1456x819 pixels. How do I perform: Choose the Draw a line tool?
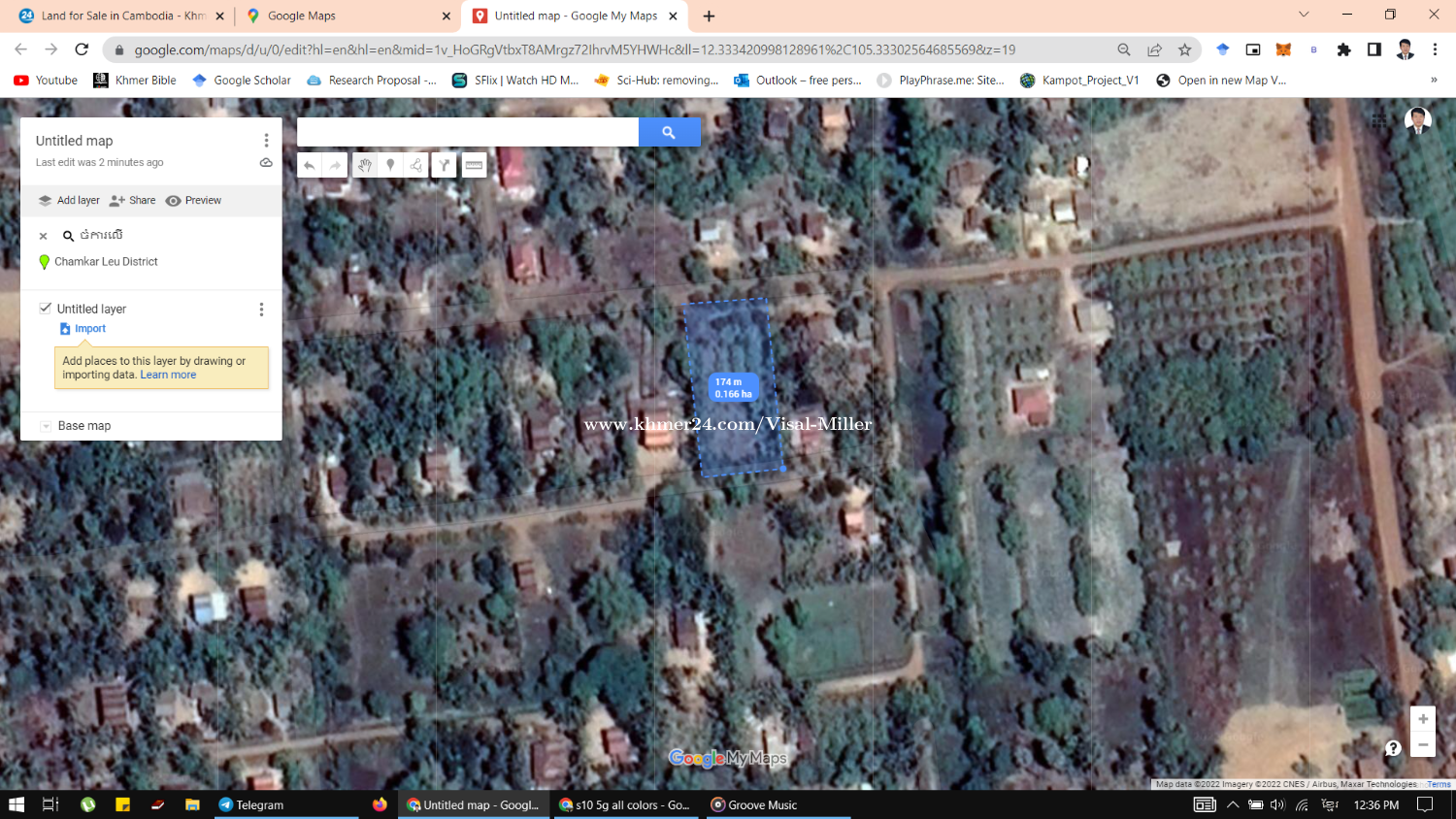pyautogui.click(x=416, y=166)
